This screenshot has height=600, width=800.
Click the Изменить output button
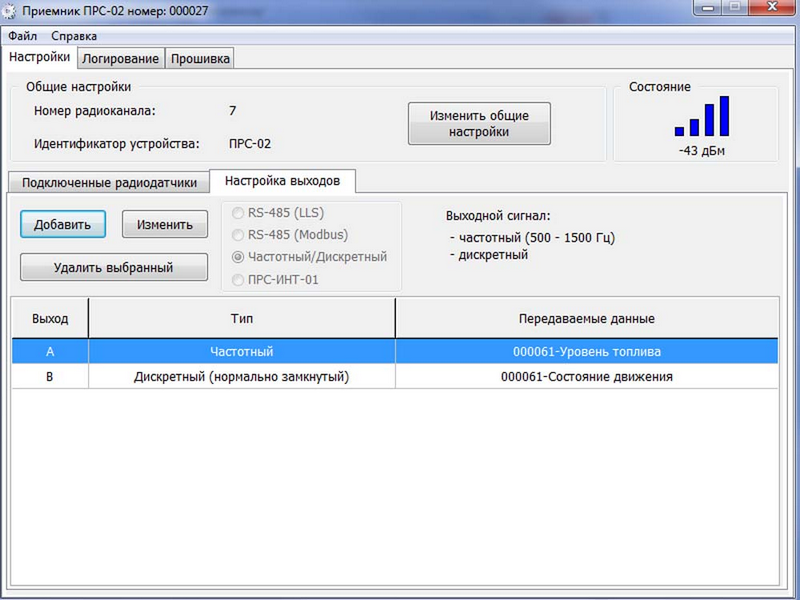pos(165,224)
